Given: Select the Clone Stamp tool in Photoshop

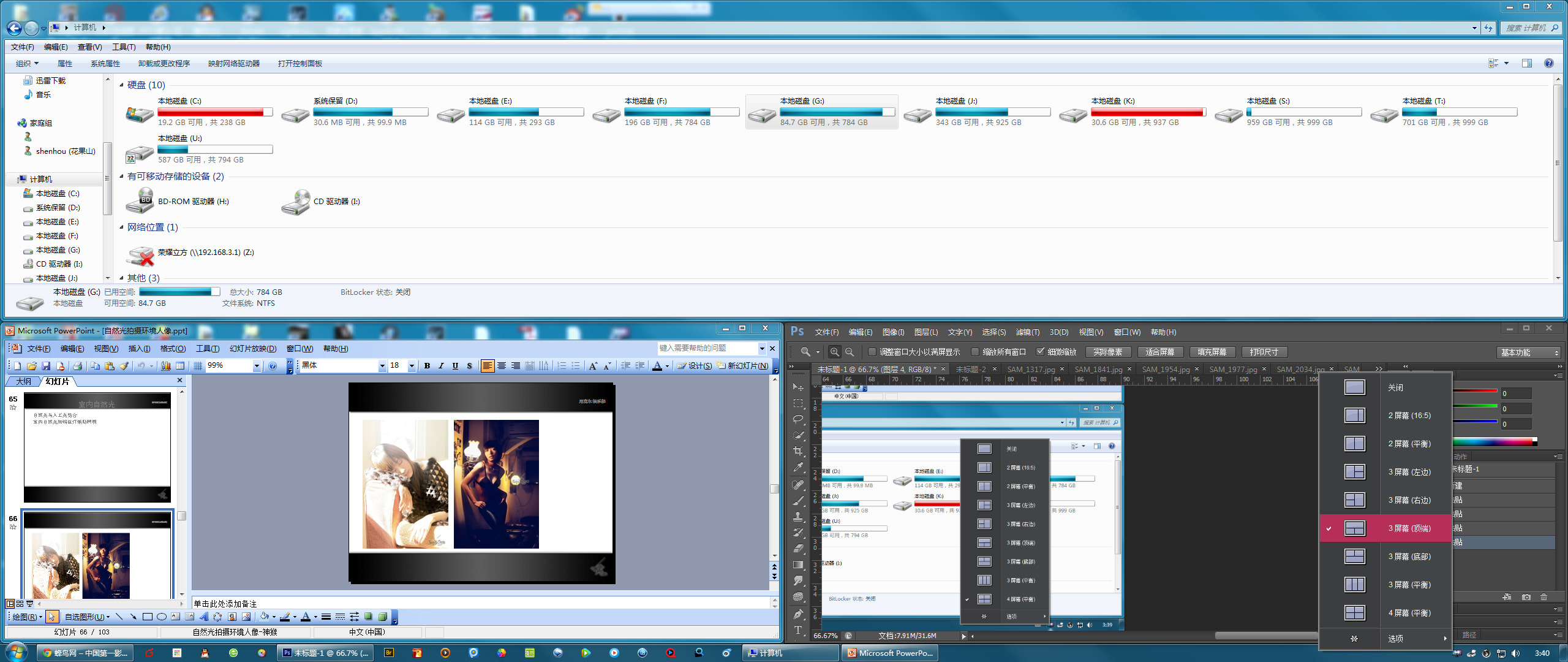Looking at the screenshot, I should point(797,517).
